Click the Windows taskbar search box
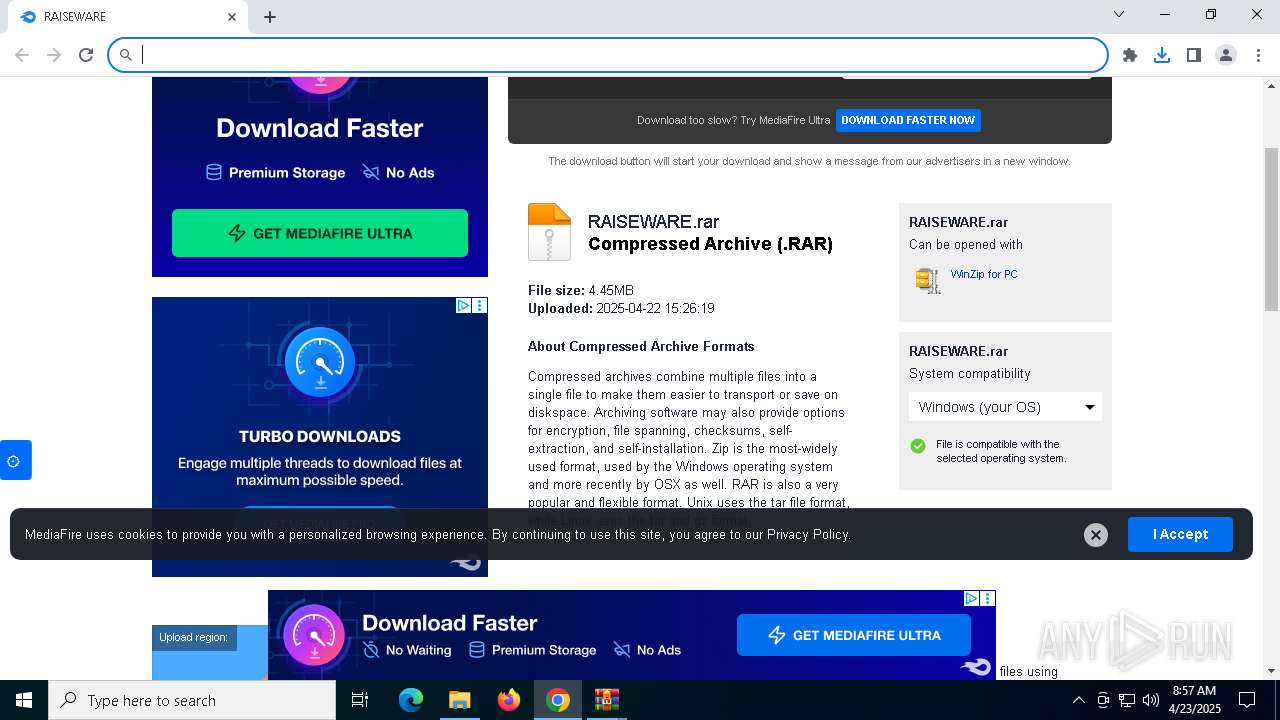Image resolution: width=1280 pixels, height=720 pixels. 192,700
